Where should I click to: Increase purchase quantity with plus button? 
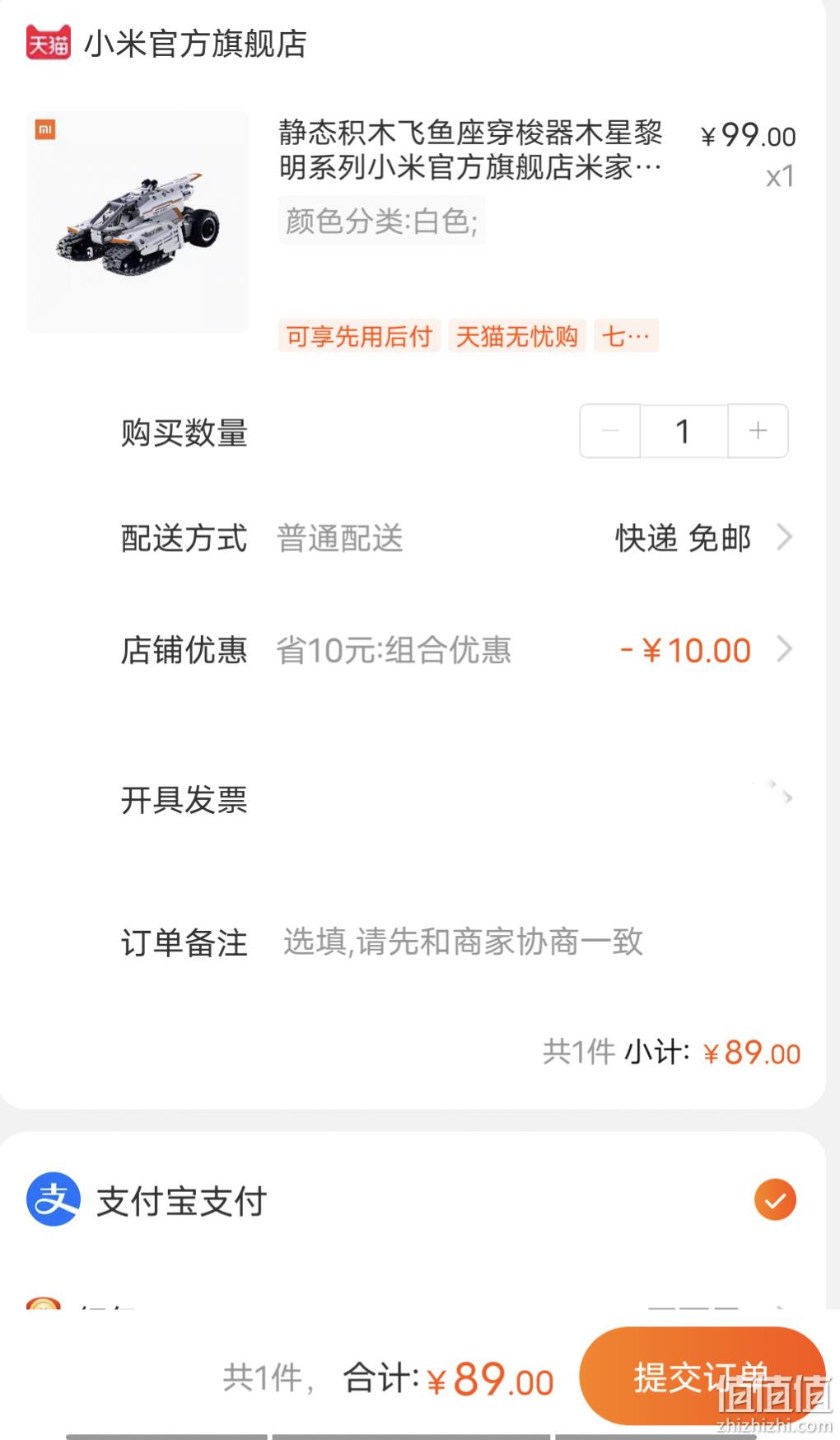(x=758, y=431)
